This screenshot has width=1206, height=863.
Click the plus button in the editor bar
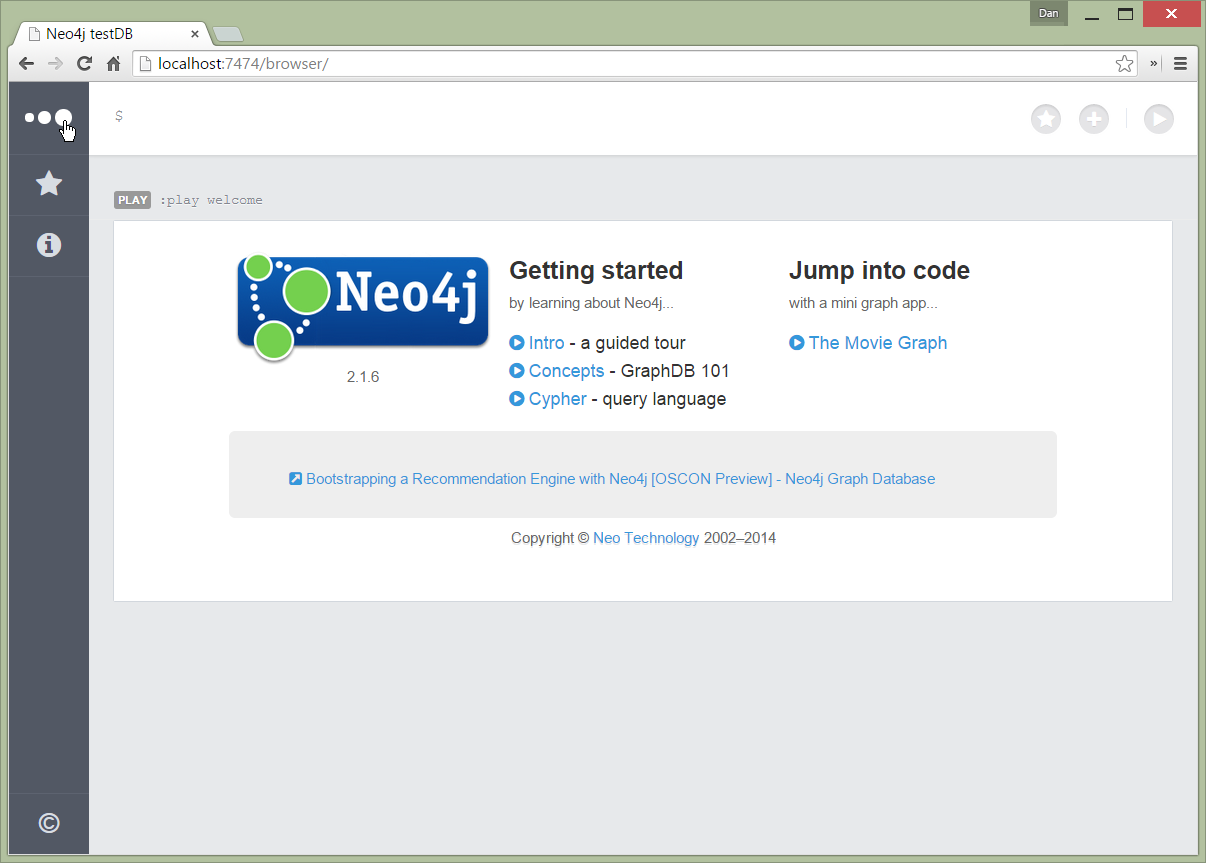pos(1094,119)
